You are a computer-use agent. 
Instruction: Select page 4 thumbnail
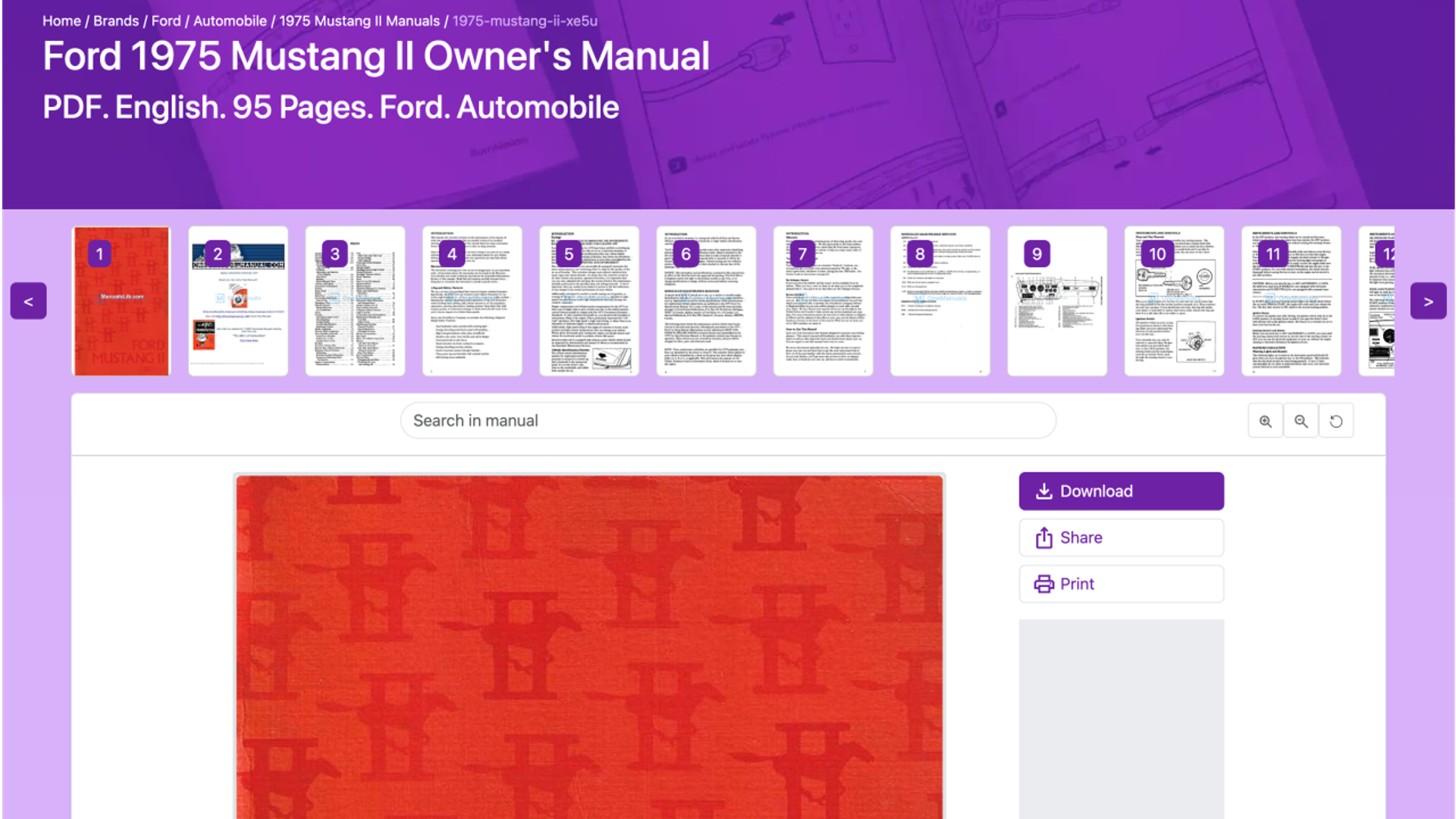click(x=472, y=301)
